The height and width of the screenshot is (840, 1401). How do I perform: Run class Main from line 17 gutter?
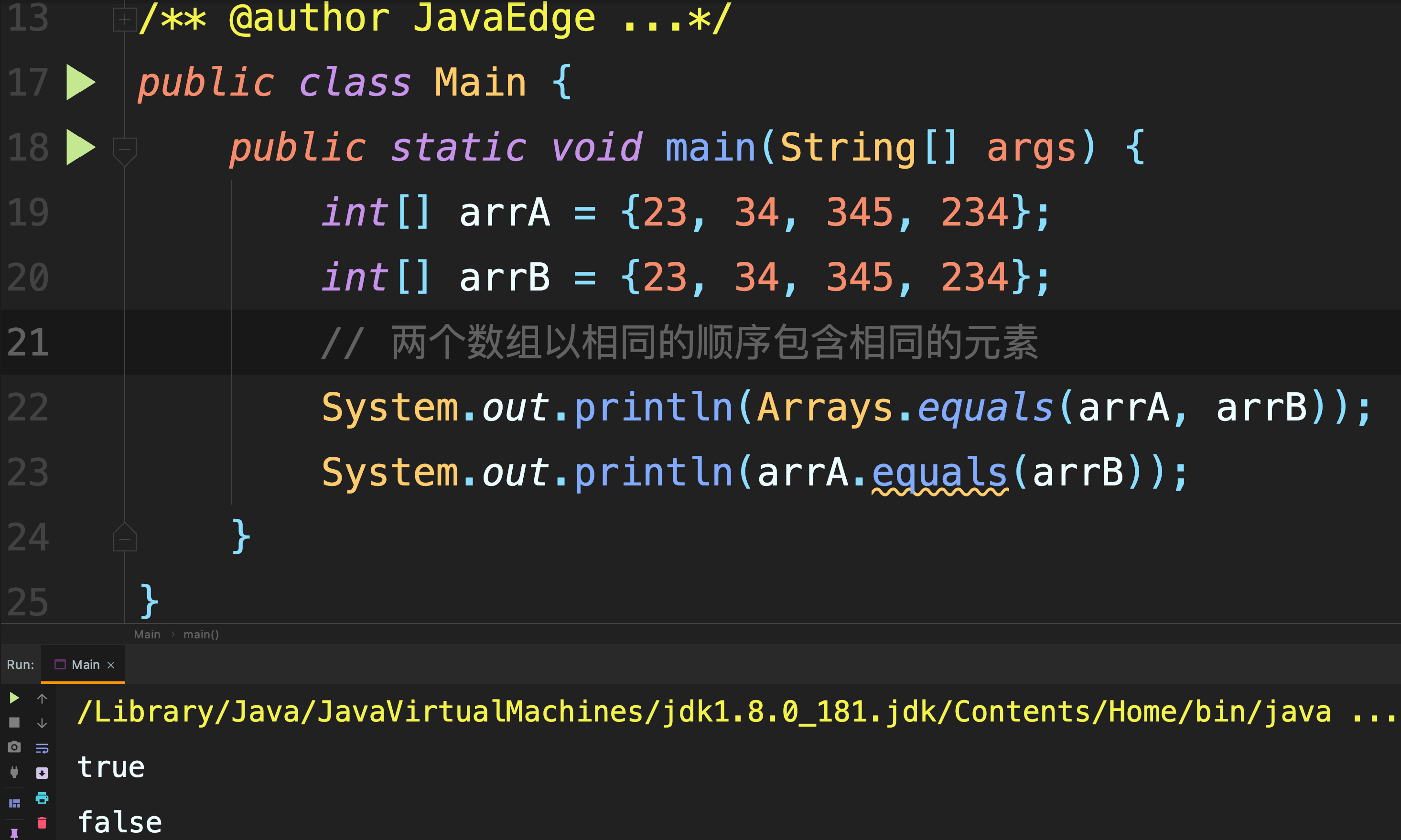[80, 83]
